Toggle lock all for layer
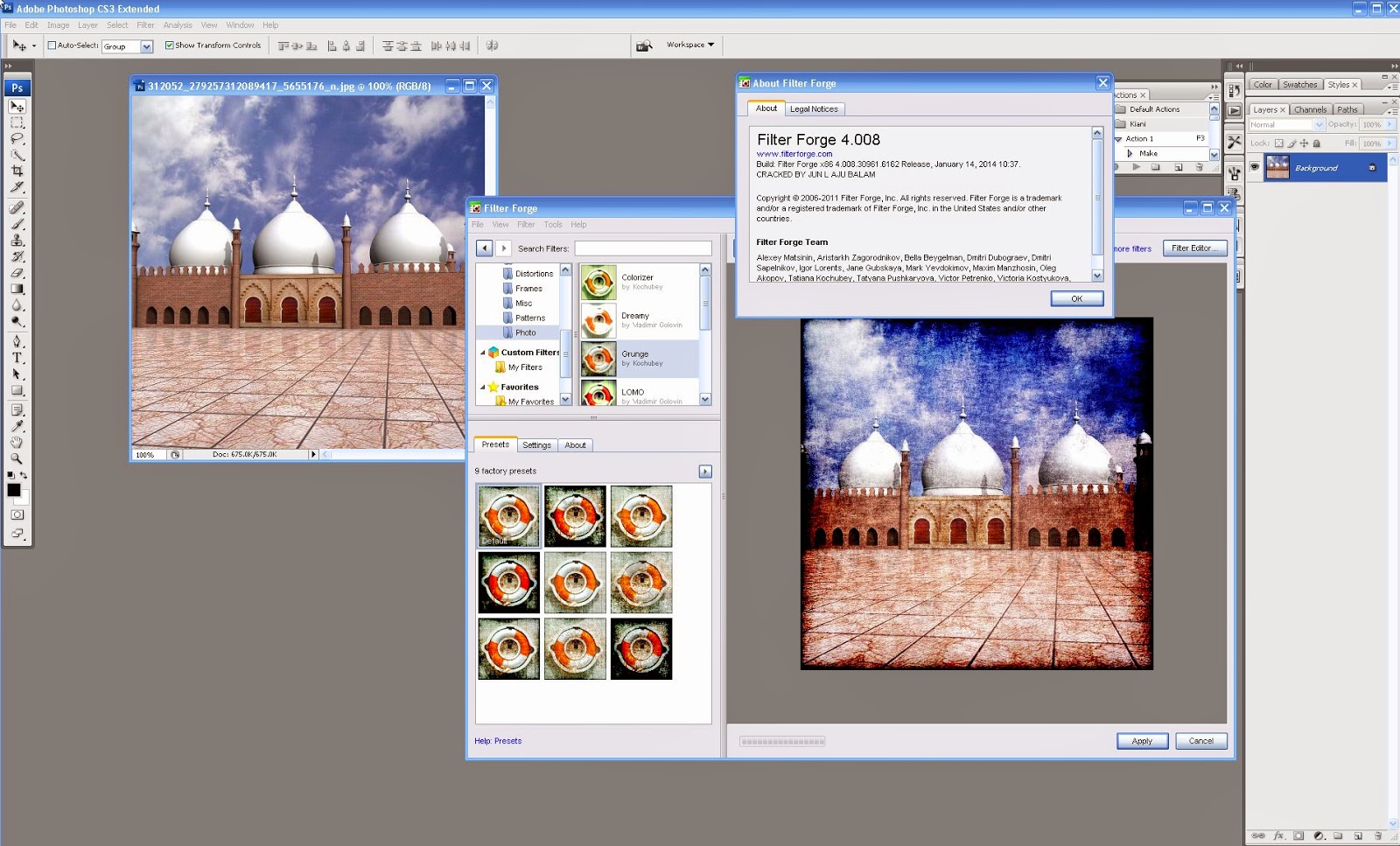This screenshot has width=1400, height=846. [1316, 143]
